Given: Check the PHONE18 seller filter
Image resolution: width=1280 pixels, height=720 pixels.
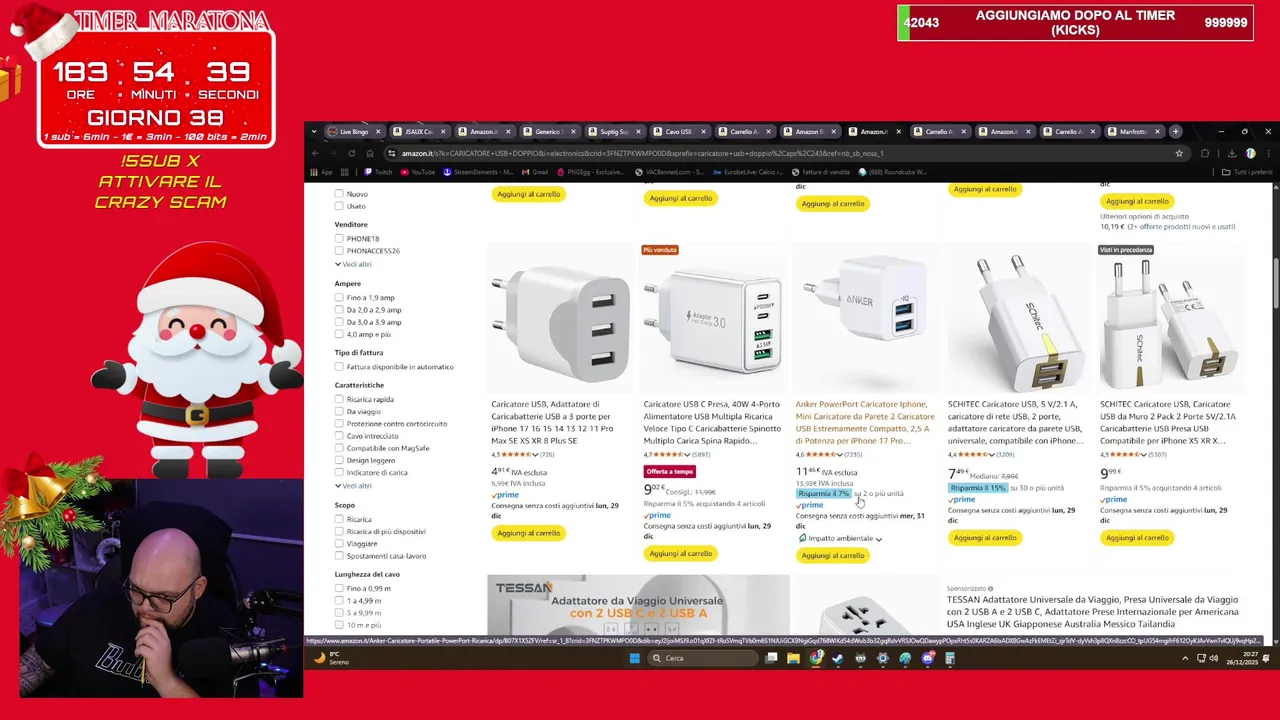Looking at the screenshot, I should (x=339, y=239).
